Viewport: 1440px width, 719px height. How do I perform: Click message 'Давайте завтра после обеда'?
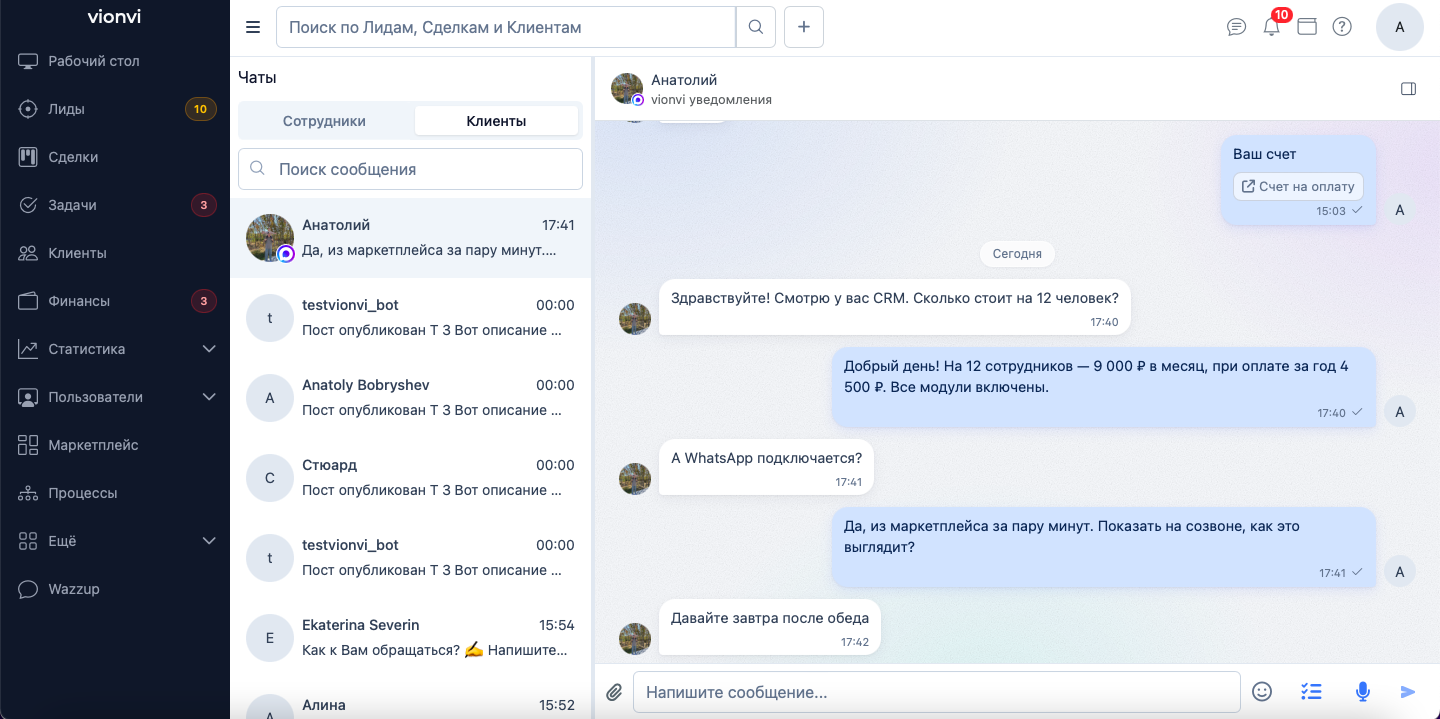pyautogui.click(x=770, y=627)
